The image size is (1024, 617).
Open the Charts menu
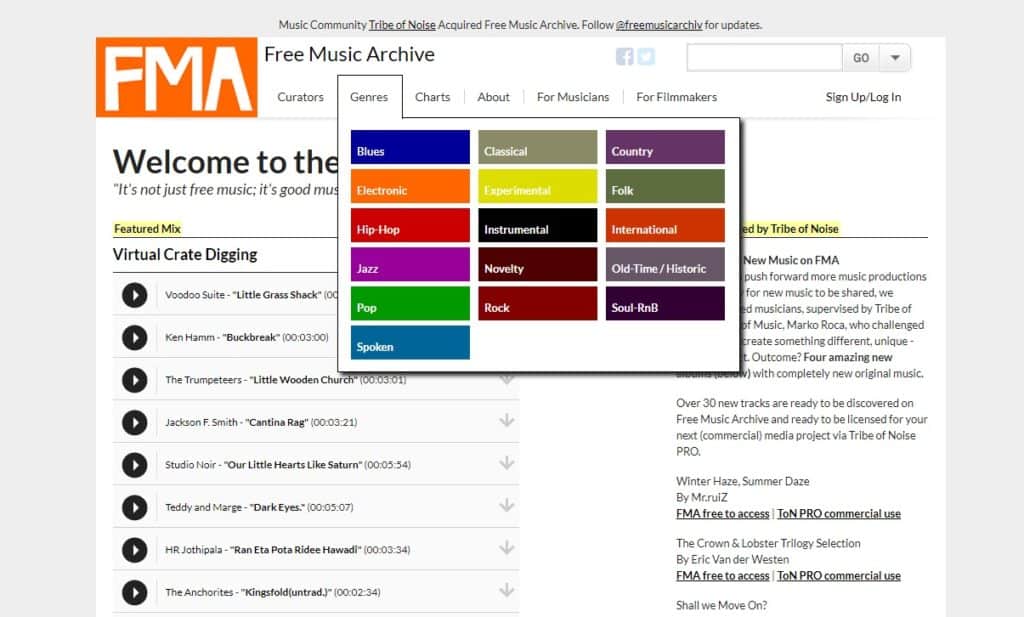pyautogui.click(x=432, y=97)
